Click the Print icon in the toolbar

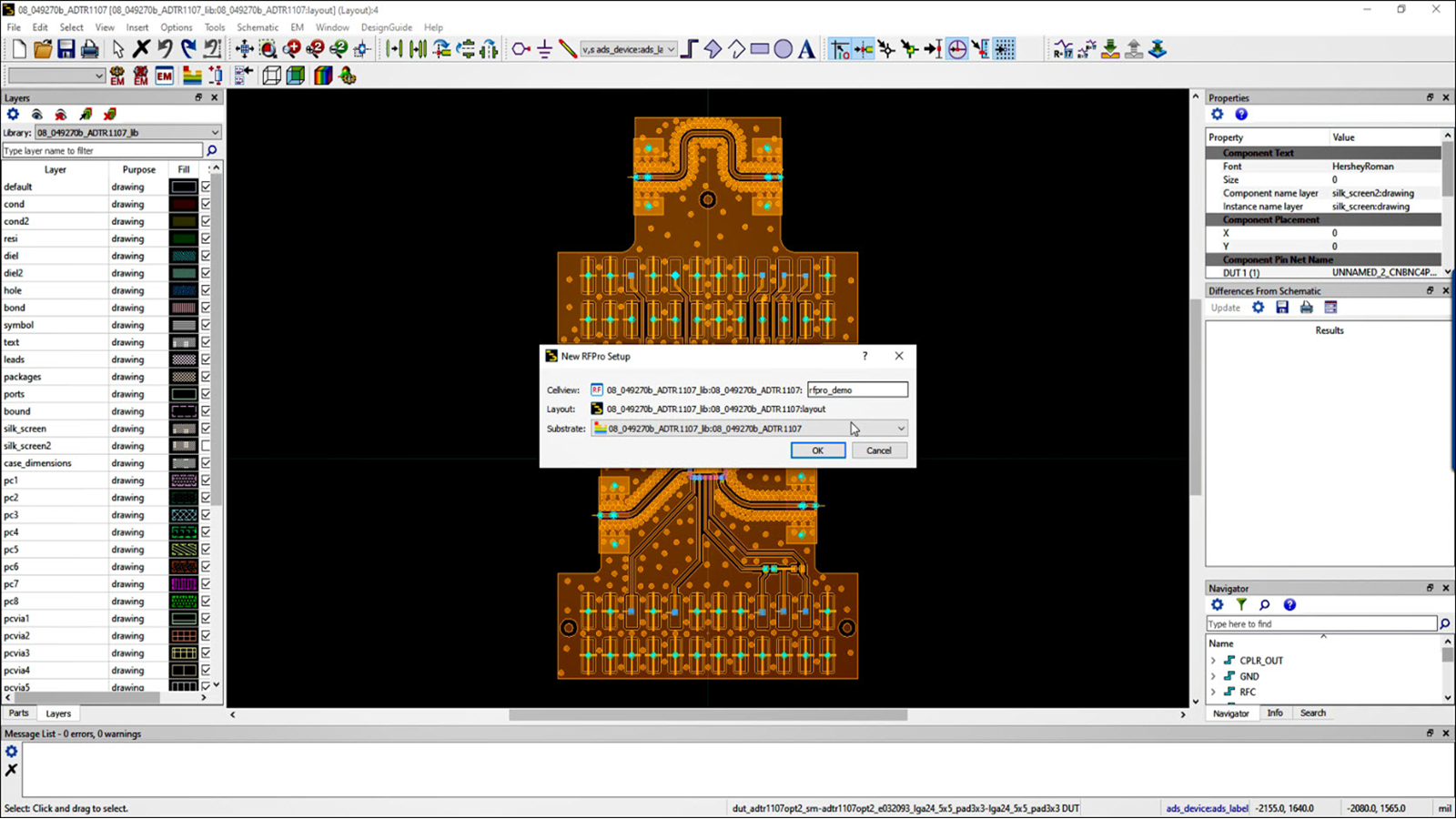[89, 49]
